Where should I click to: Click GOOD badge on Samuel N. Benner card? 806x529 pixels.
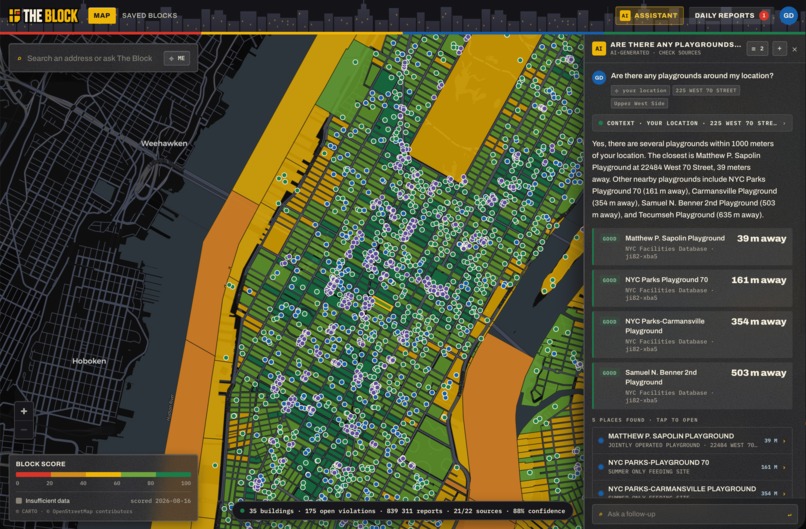pos(609,373)
